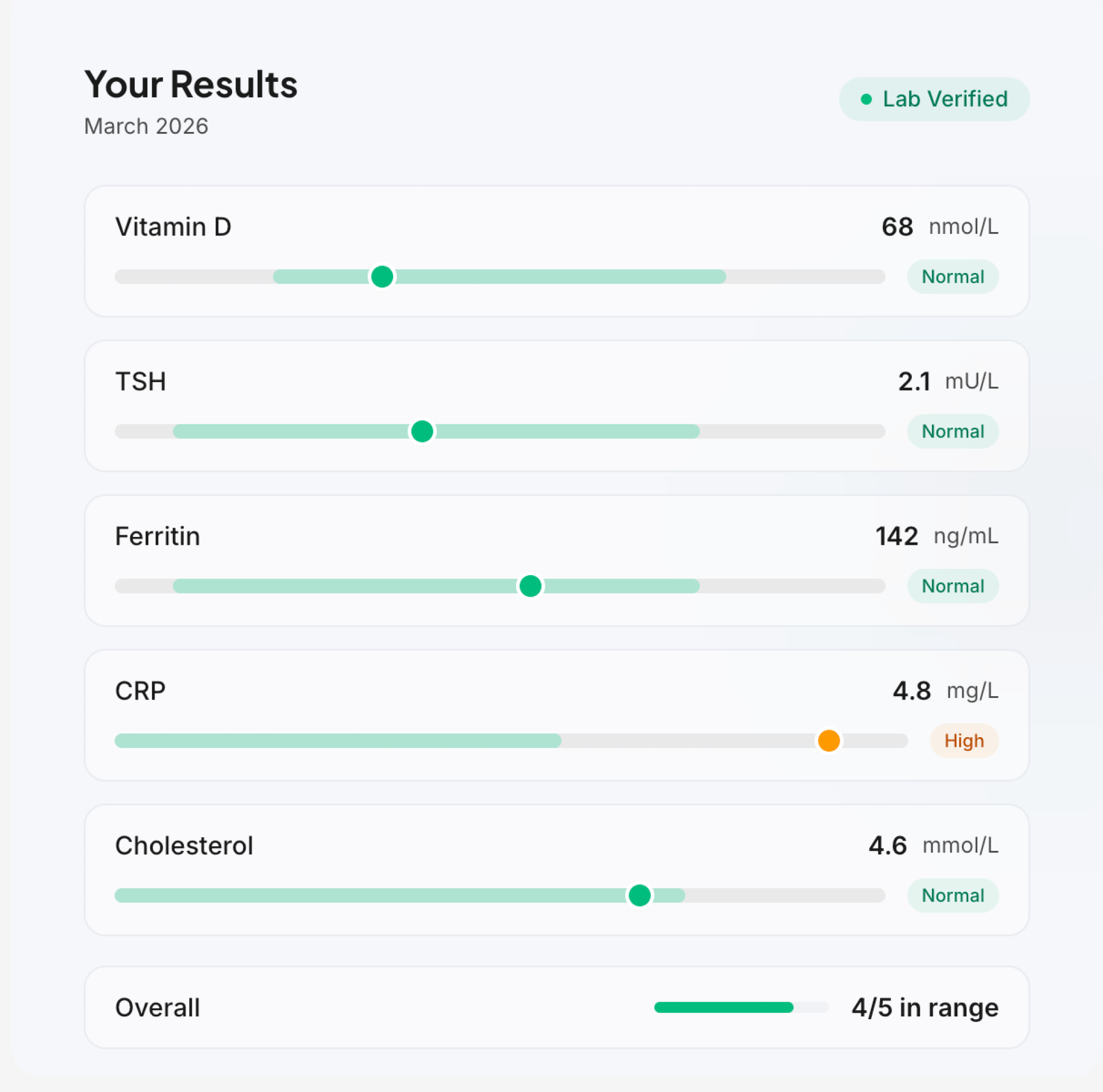This screenshot has width=1103, height=1092.
Task: Click the Ferritin range marker dot
Action: pos(530,586)
